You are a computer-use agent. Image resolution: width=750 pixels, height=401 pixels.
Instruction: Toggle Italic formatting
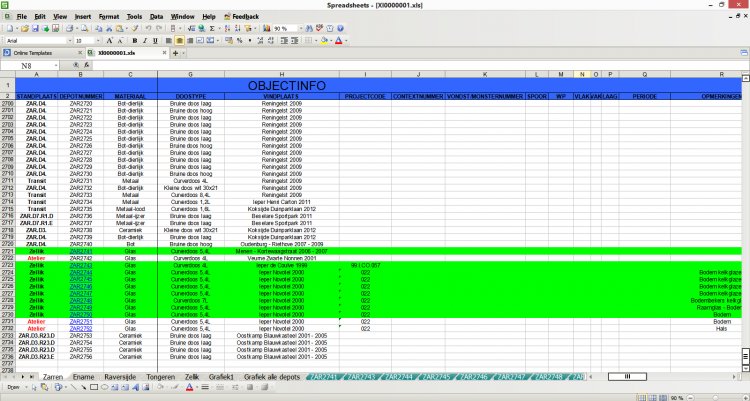click(x=145, y=41)
